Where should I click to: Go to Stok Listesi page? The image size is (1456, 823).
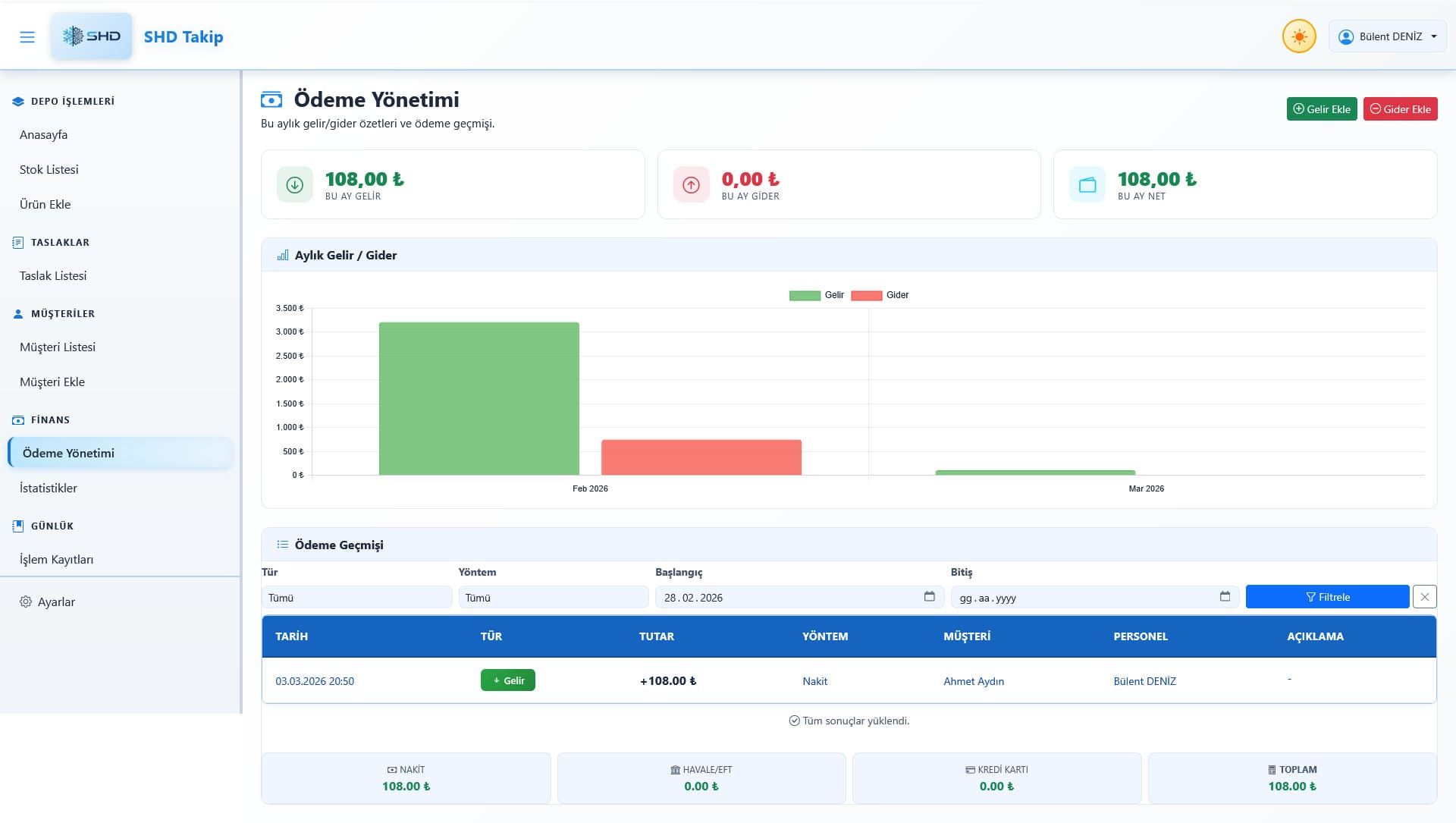click(x=49, y=169)
